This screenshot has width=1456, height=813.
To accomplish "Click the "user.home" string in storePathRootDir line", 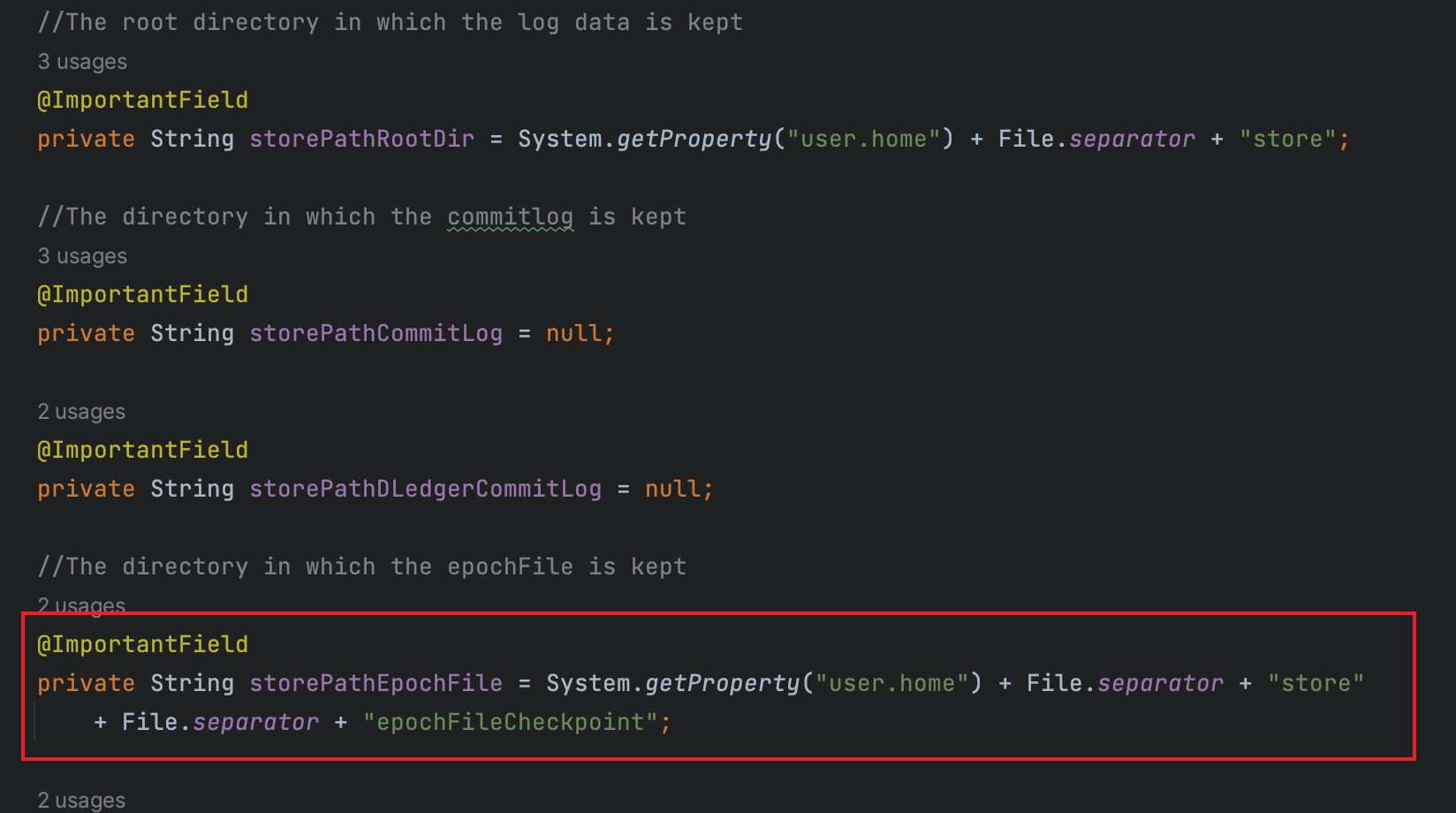I will click(x=863, y=138).
